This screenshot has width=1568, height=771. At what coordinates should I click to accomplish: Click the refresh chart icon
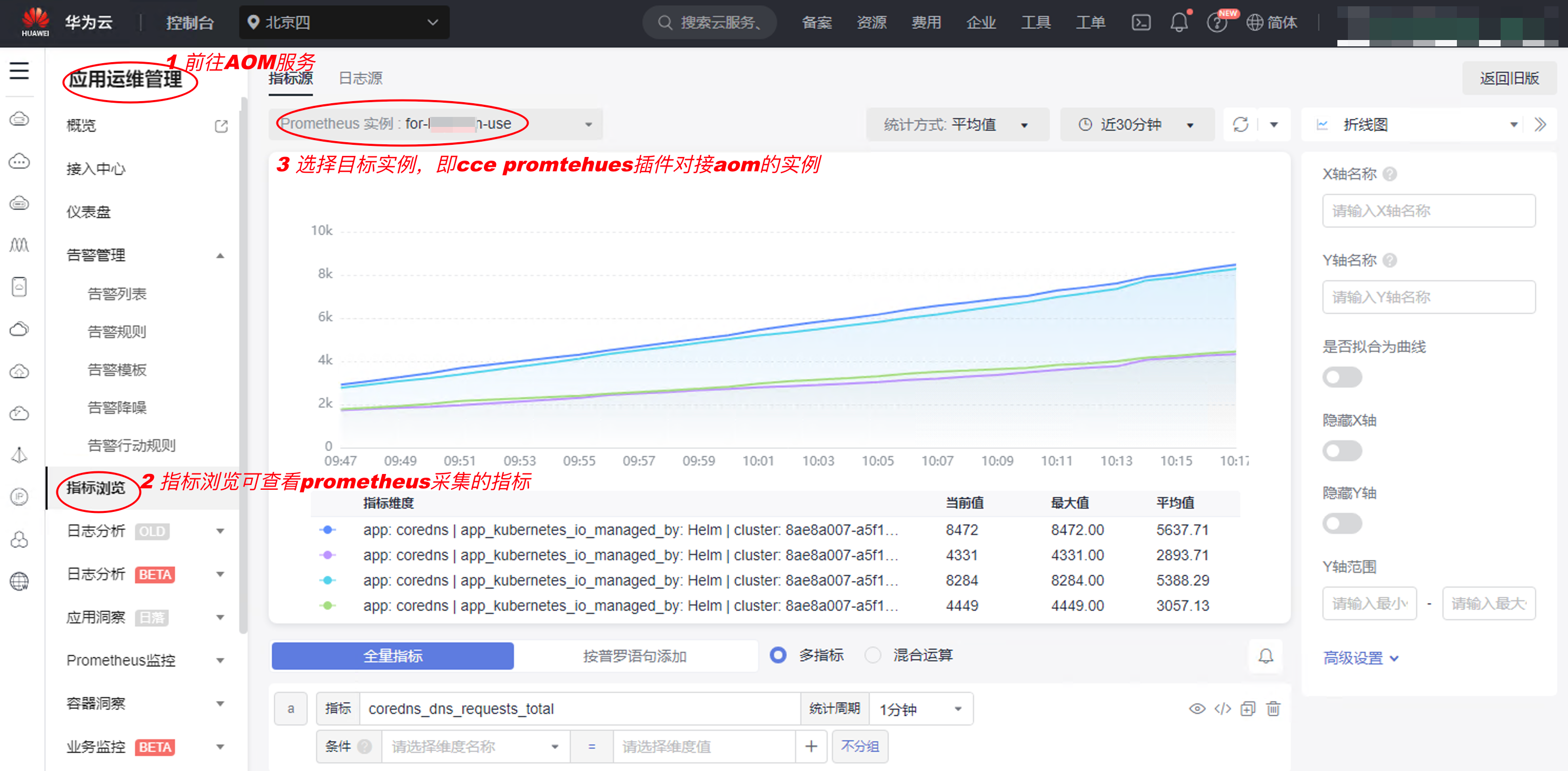point(1240,124)
